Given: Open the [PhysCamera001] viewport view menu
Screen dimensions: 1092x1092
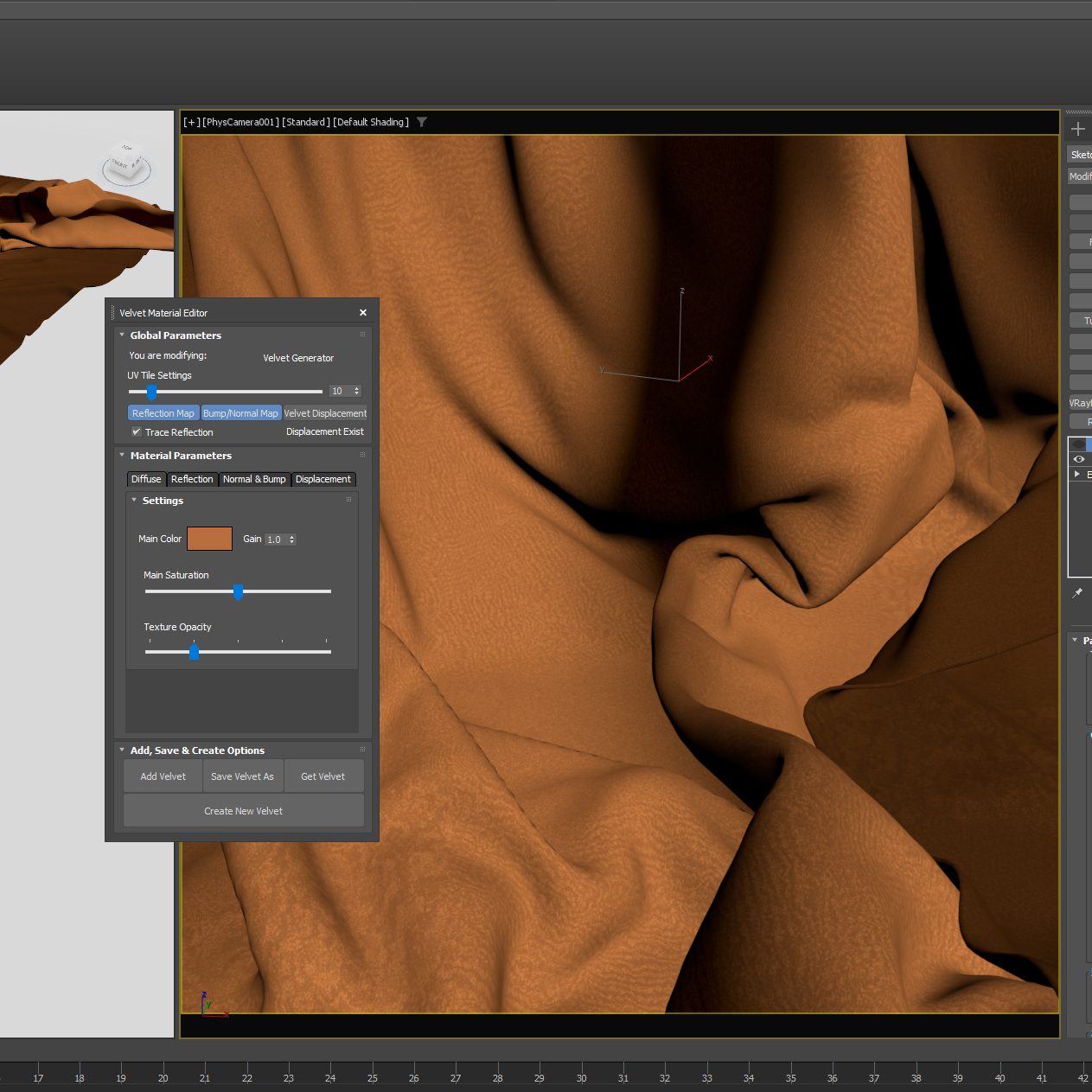Looking at the screenshot, I should (x=241, y=122).
